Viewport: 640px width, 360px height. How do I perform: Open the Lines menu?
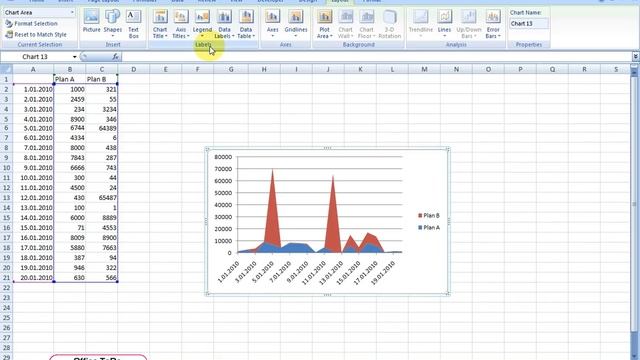coord(444,24)
